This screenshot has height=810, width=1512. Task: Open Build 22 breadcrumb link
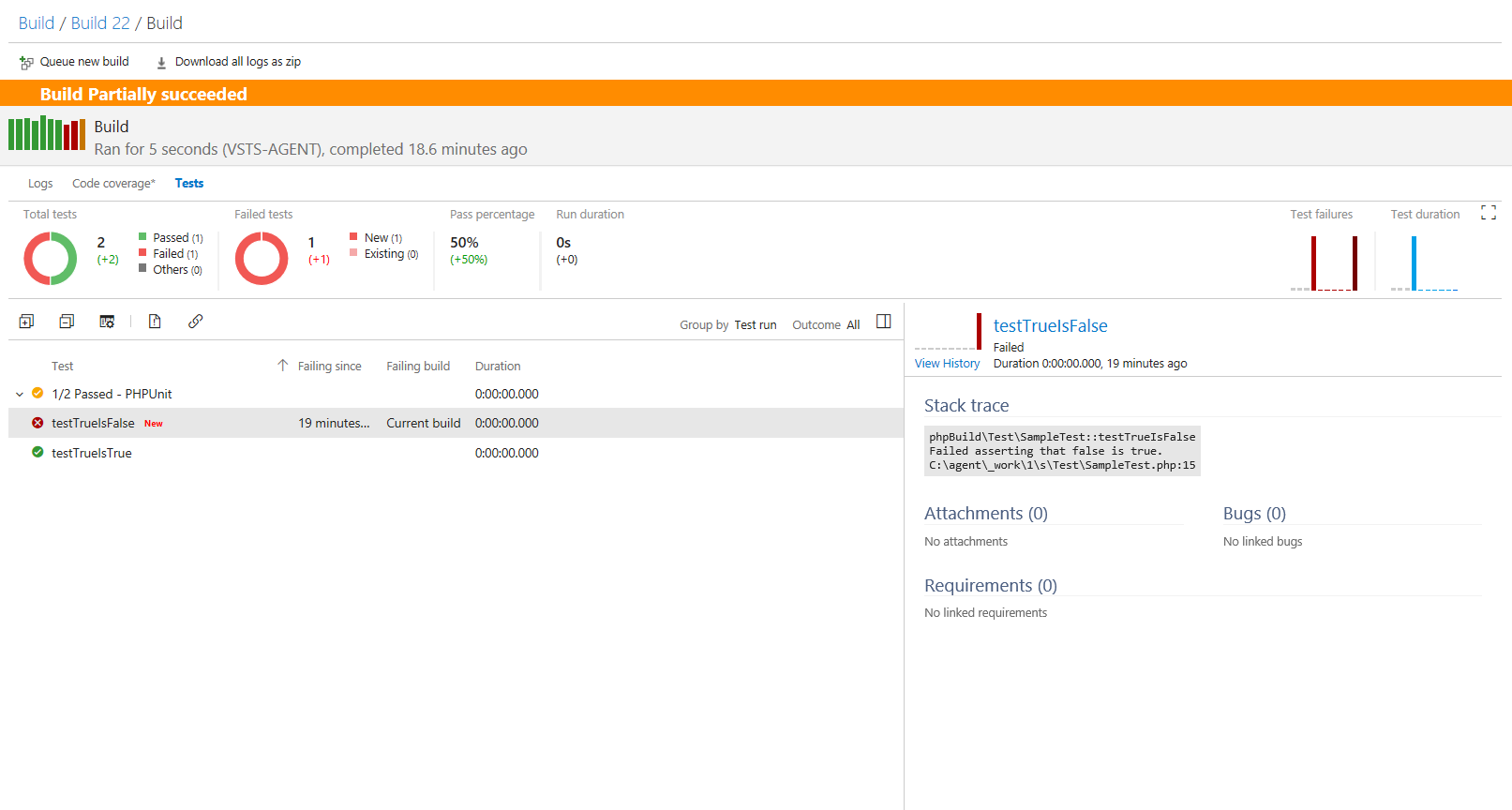[100, 23]
